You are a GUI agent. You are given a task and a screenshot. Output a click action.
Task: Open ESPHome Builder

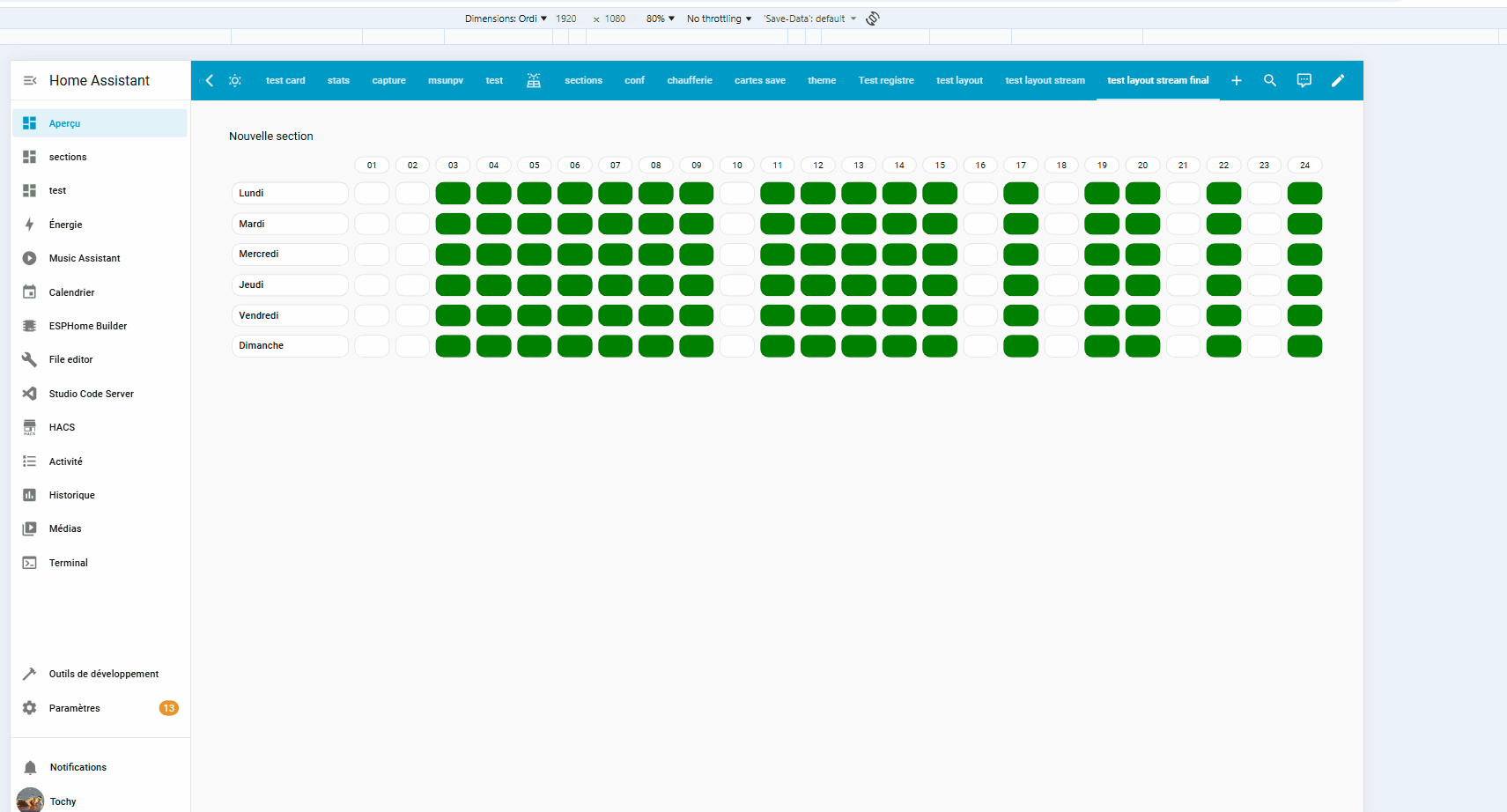100,326
